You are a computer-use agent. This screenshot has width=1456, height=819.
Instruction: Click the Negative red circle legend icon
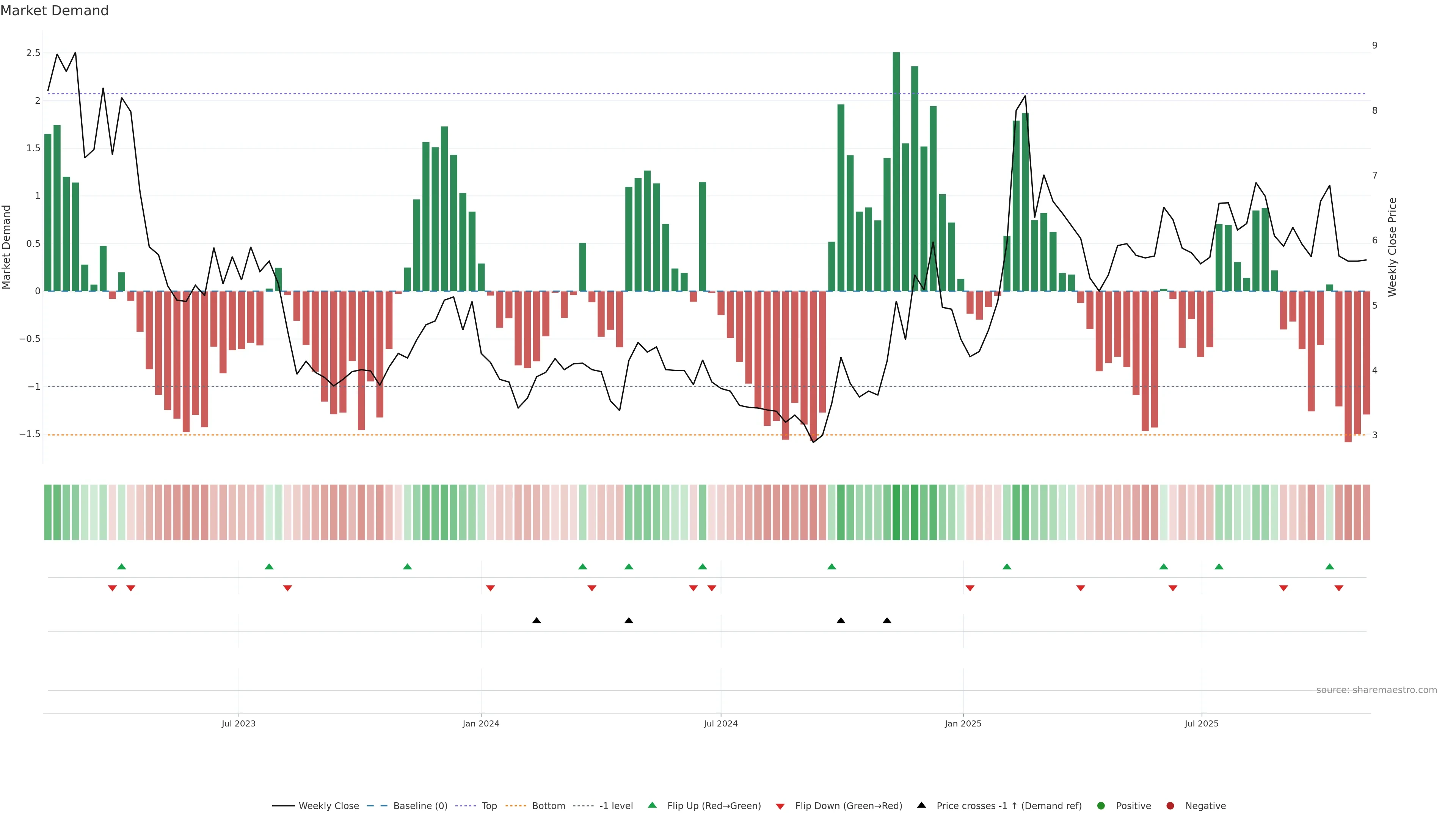click(1170, 805)
